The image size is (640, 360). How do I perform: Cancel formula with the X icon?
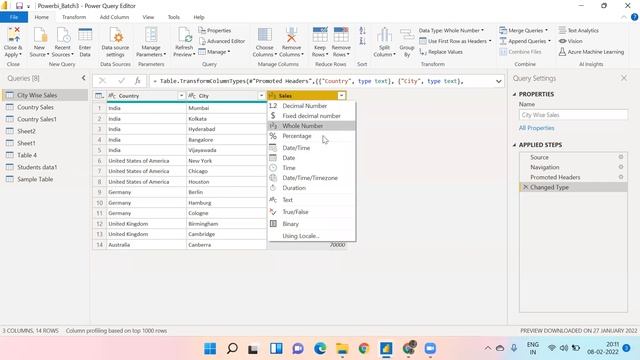tap(102, 81)
